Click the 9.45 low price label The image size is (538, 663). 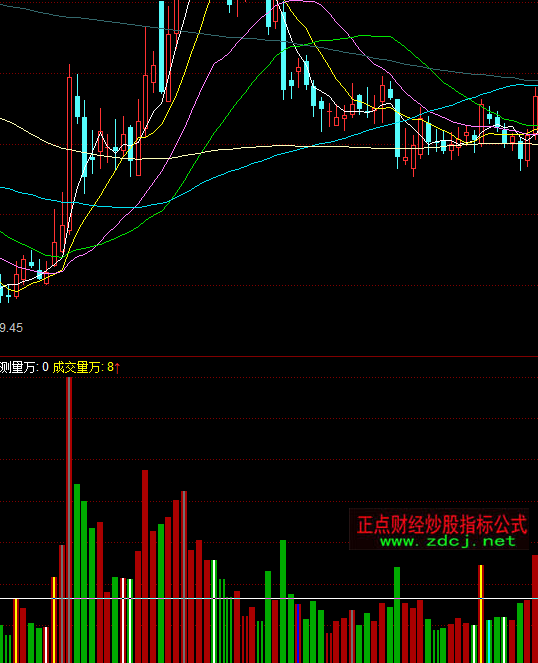[x=11, y=328]
